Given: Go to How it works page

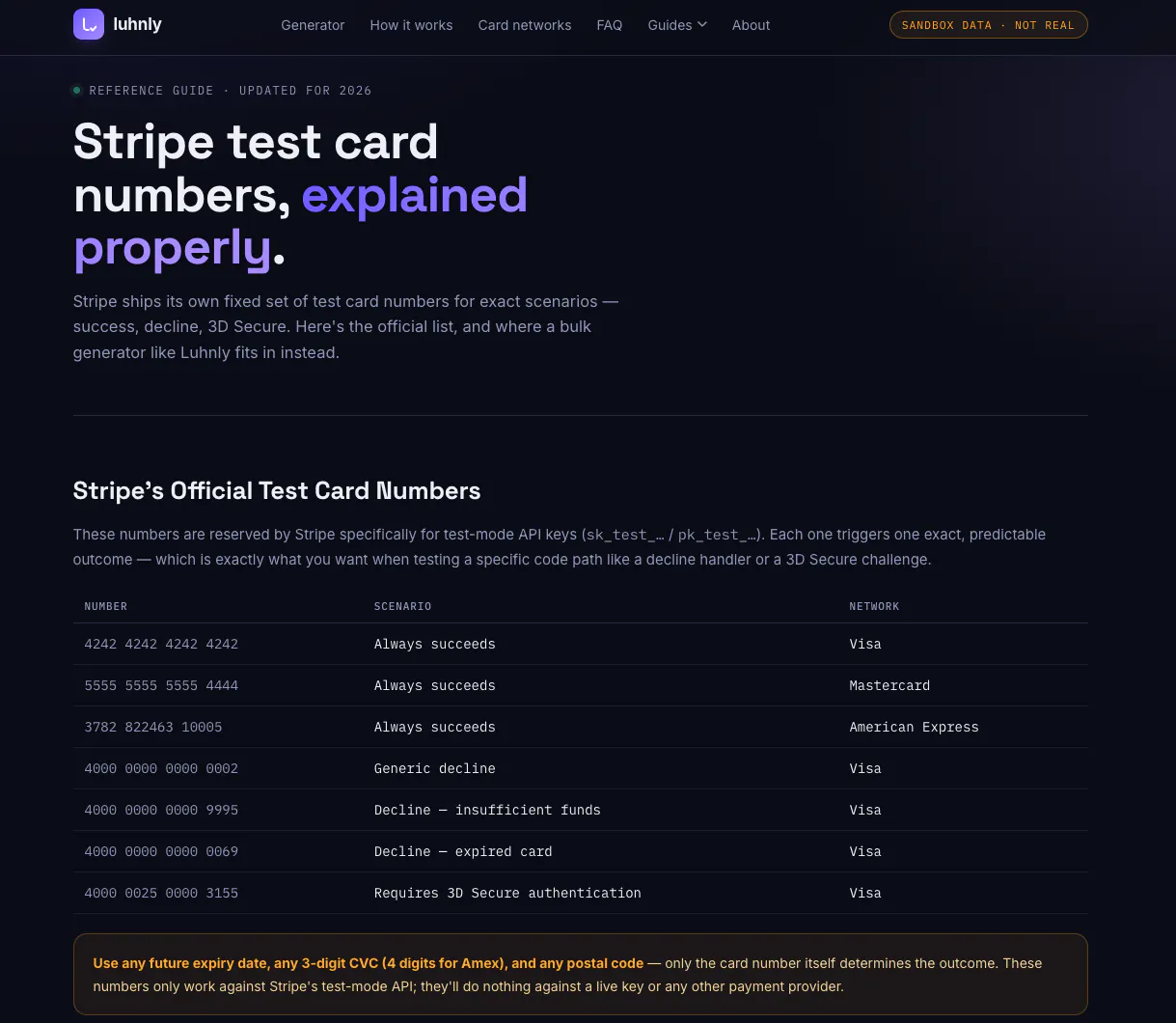Looking at the screenshot, I should pyautogui.click(x=411, y=25).
